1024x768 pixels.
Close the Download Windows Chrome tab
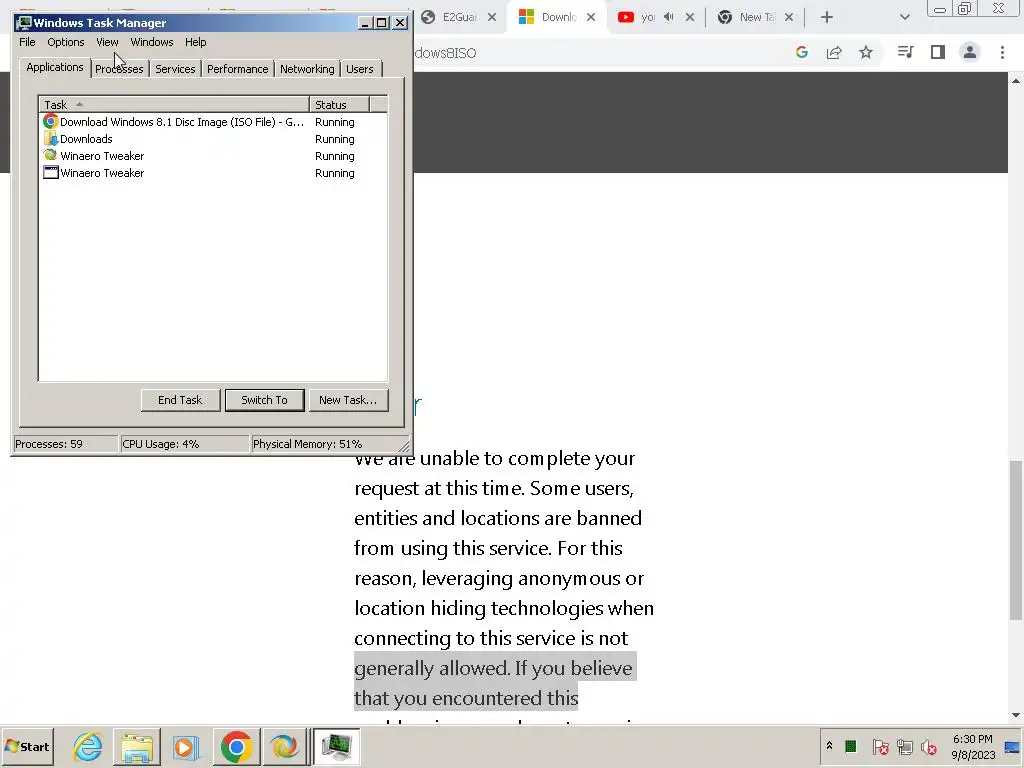[590, 17]
